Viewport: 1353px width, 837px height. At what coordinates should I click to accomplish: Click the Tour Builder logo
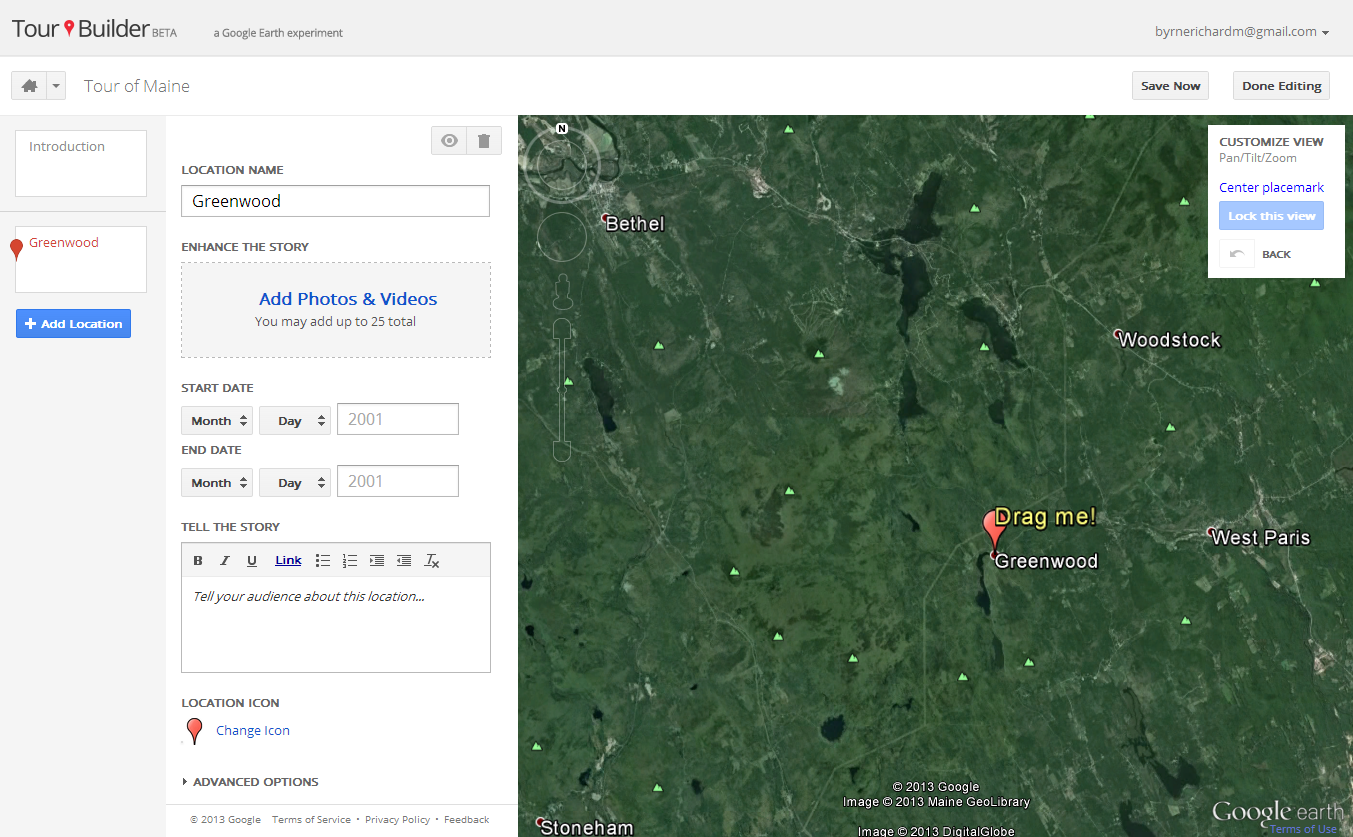[x=94, y=29]
